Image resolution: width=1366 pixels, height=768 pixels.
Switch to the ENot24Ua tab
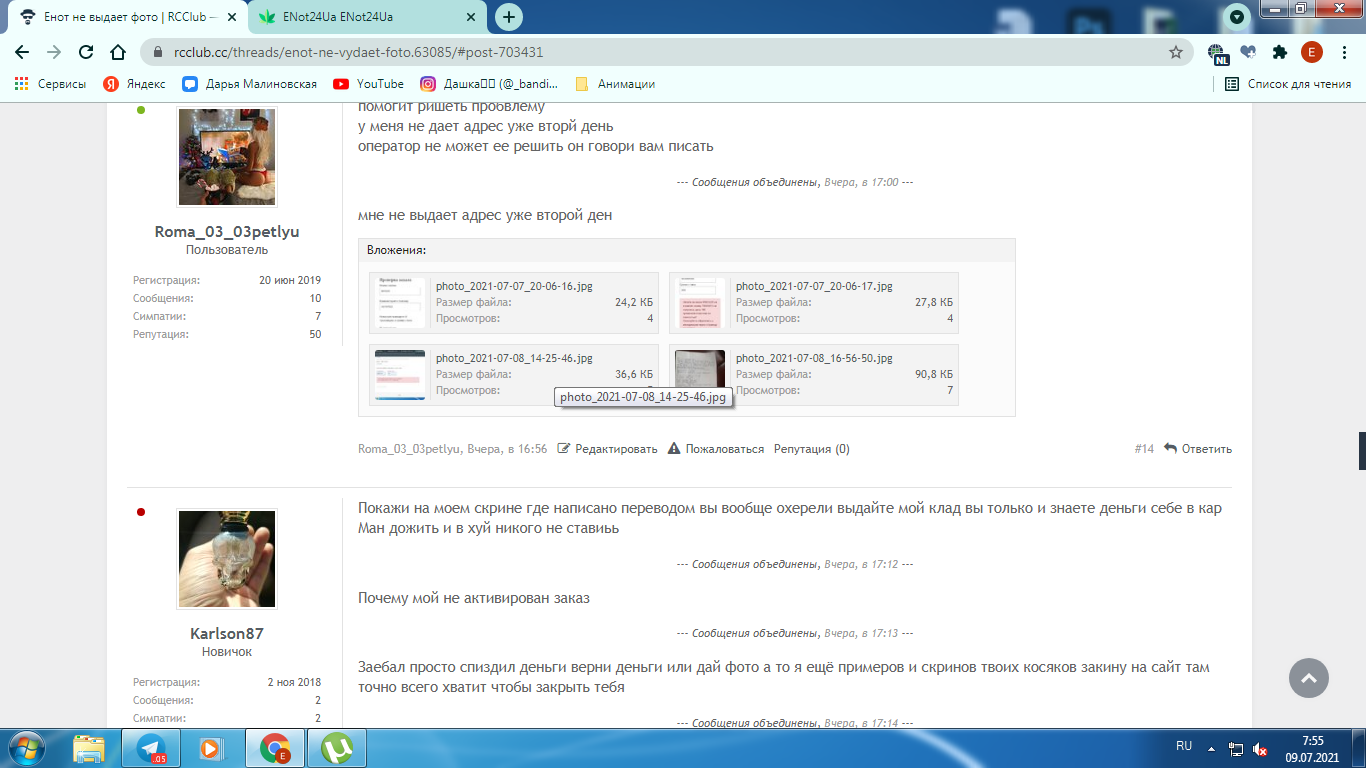click(365, 17)
